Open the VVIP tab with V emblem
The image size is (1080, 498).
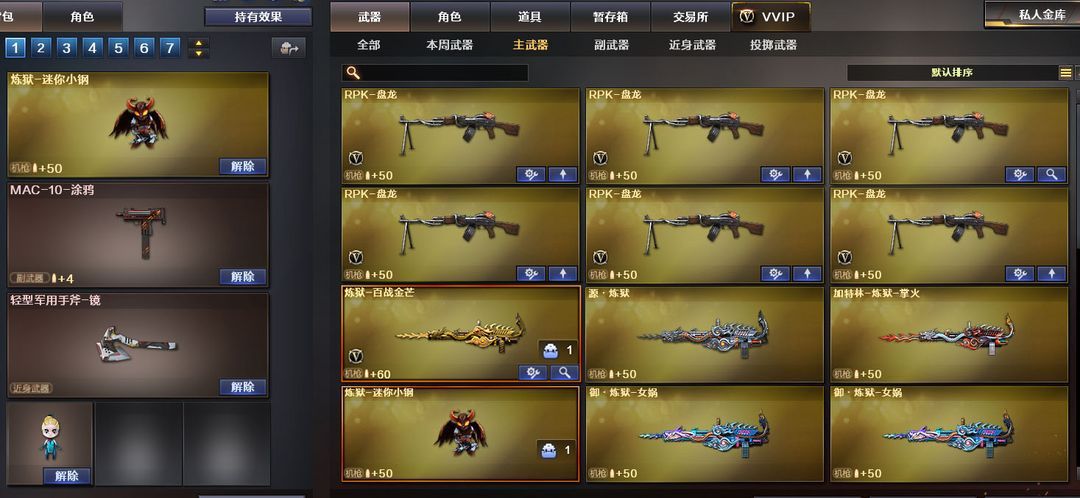(770, 17)
